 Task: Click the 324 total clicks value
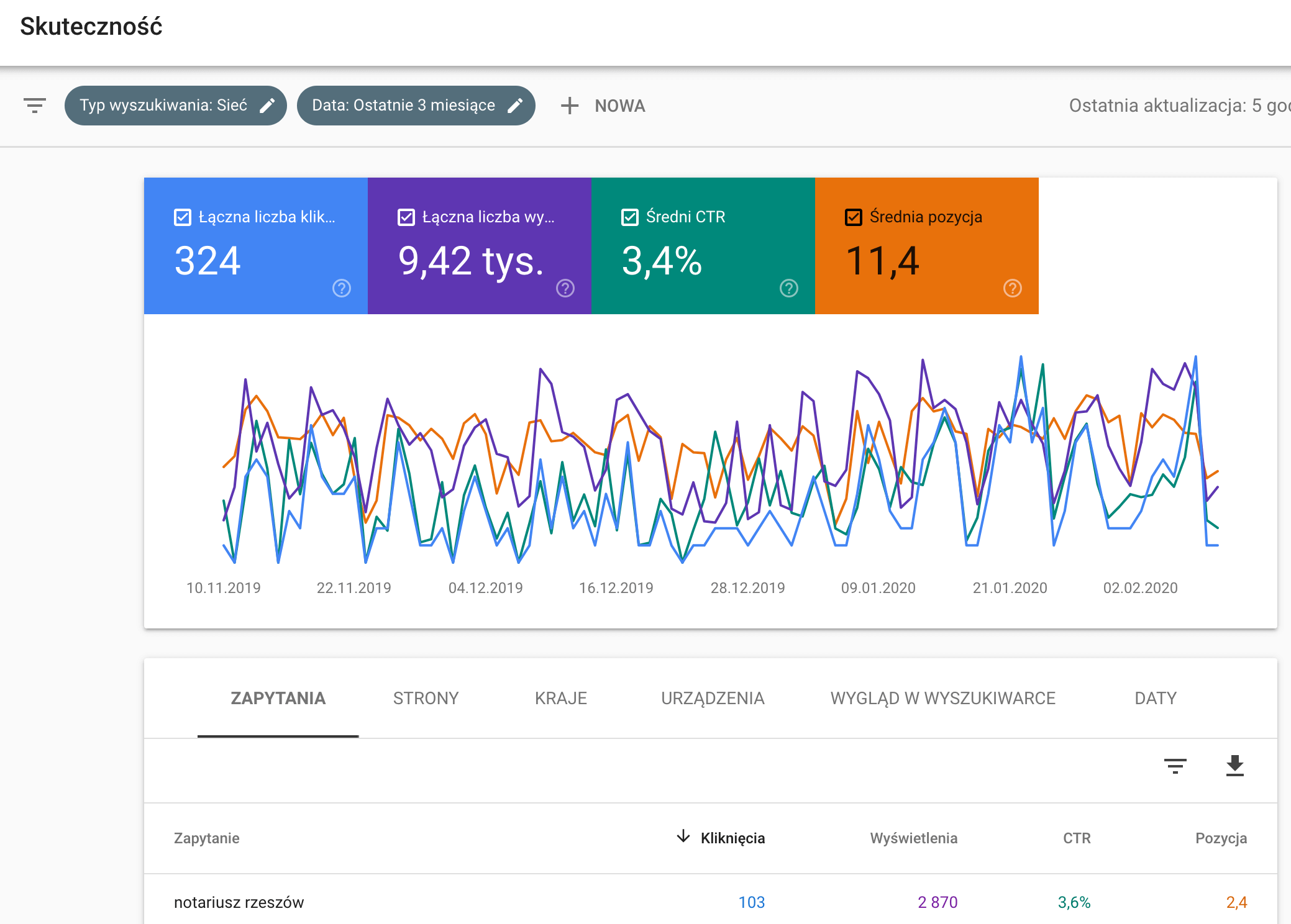tap(208, 261)
